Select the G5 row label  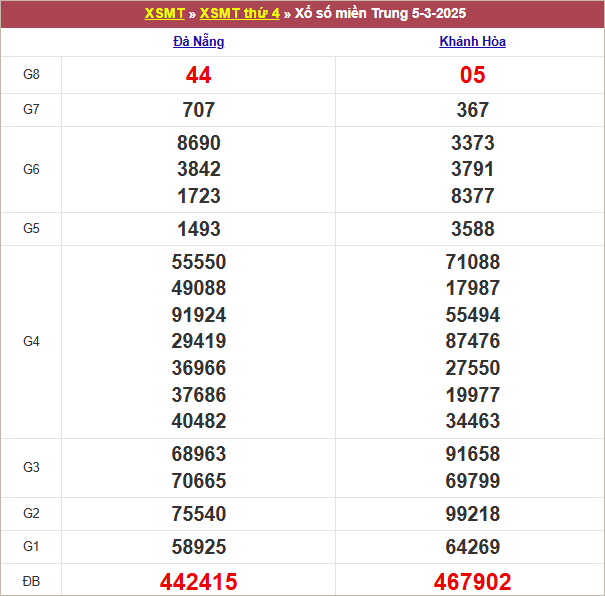click(31, 228)
